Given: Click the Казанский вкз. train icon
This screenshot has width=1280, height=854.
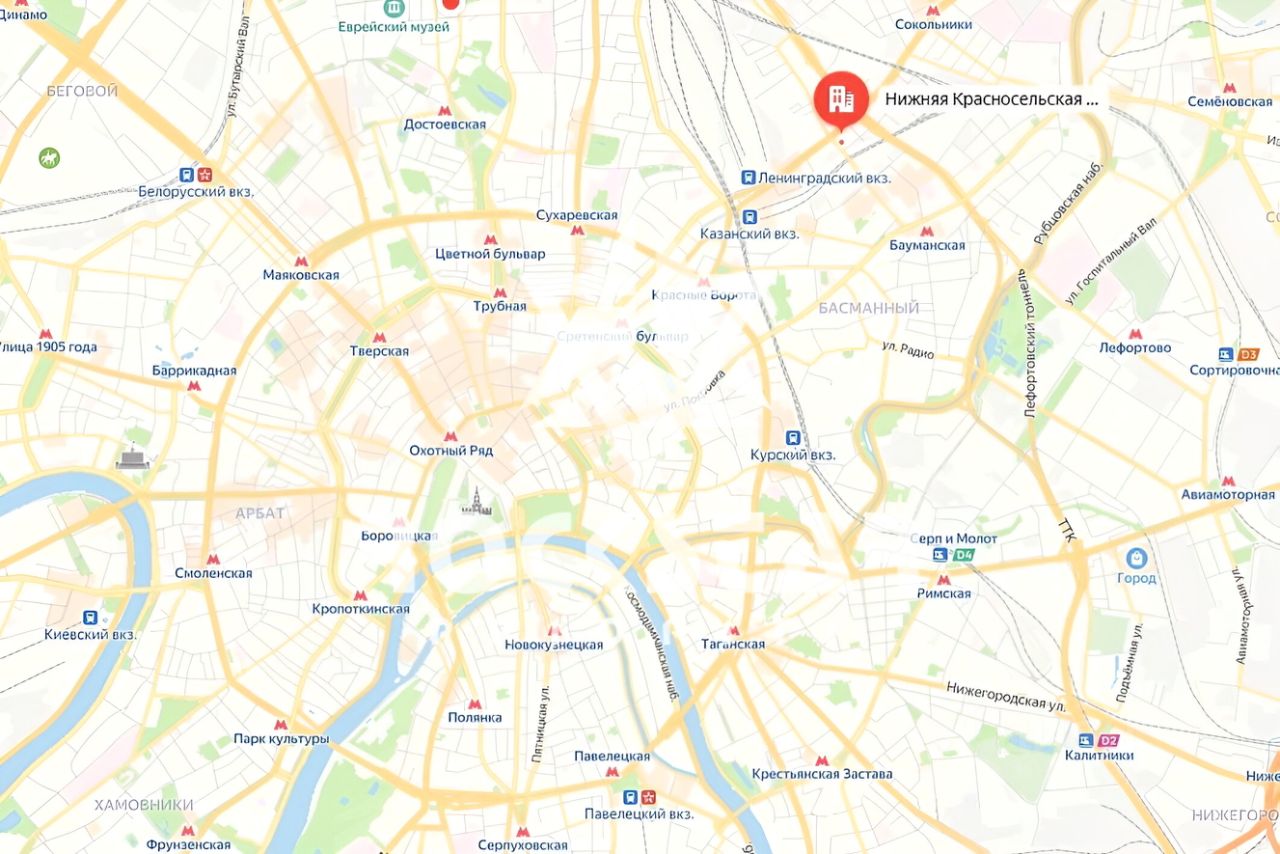Looking at the screenshot, I should [x=749, y=216].
